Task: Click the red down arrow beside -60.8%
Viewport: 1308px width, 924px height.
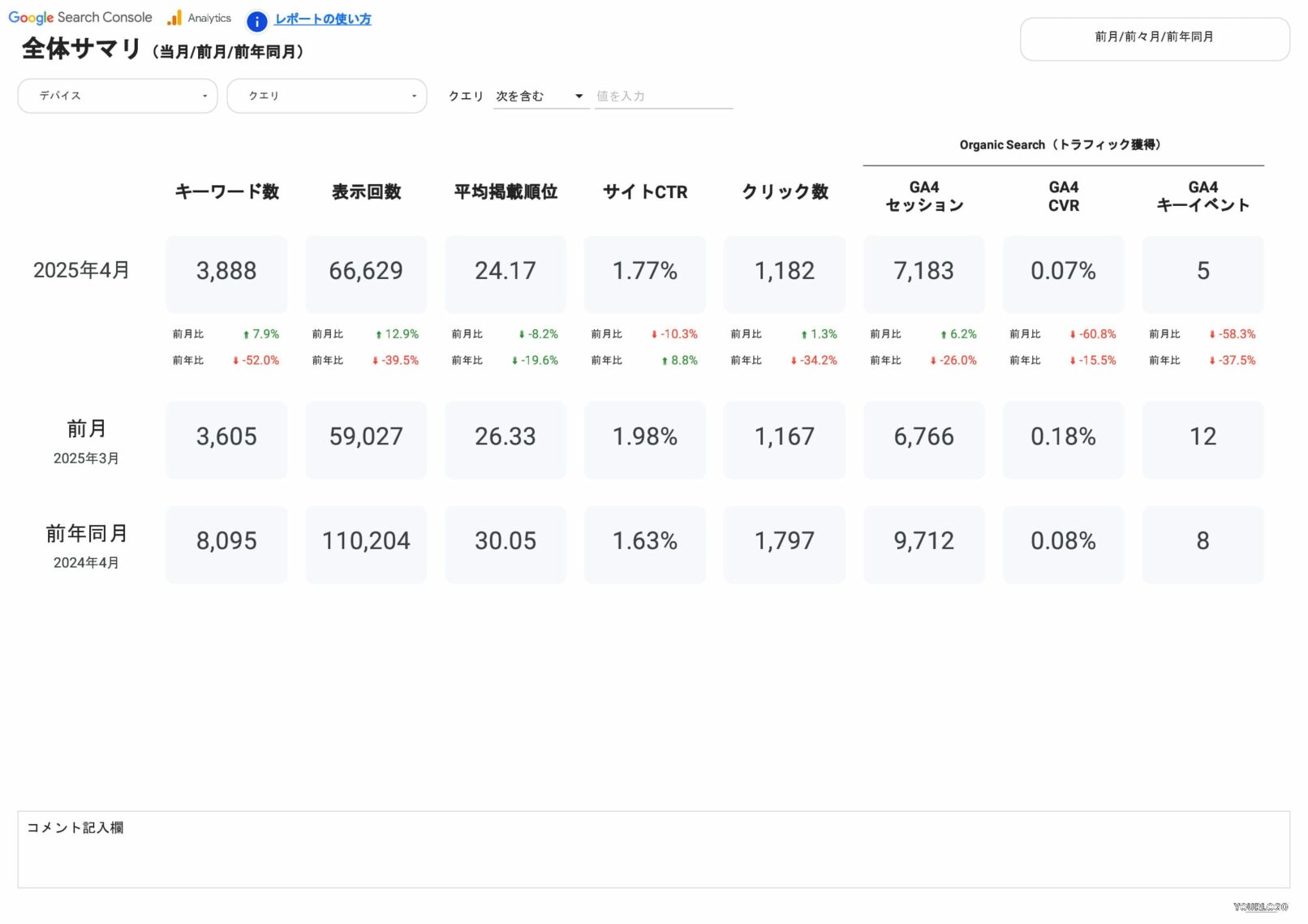Action: pyautogui.click(x=1073, y=335)
